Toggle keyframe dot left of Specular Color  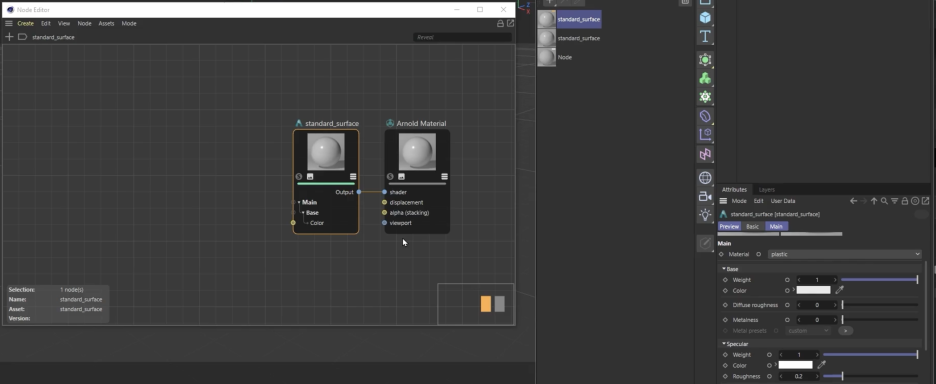725,365
